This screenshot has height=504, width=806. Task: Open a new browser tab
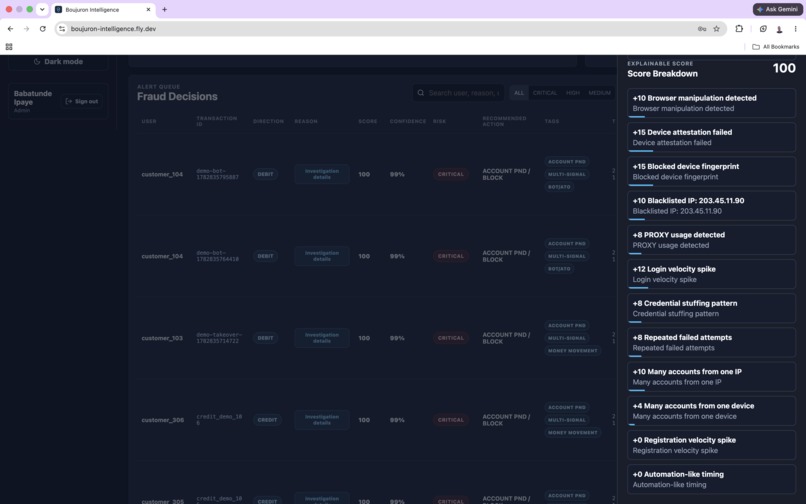[x=164, y=9]
